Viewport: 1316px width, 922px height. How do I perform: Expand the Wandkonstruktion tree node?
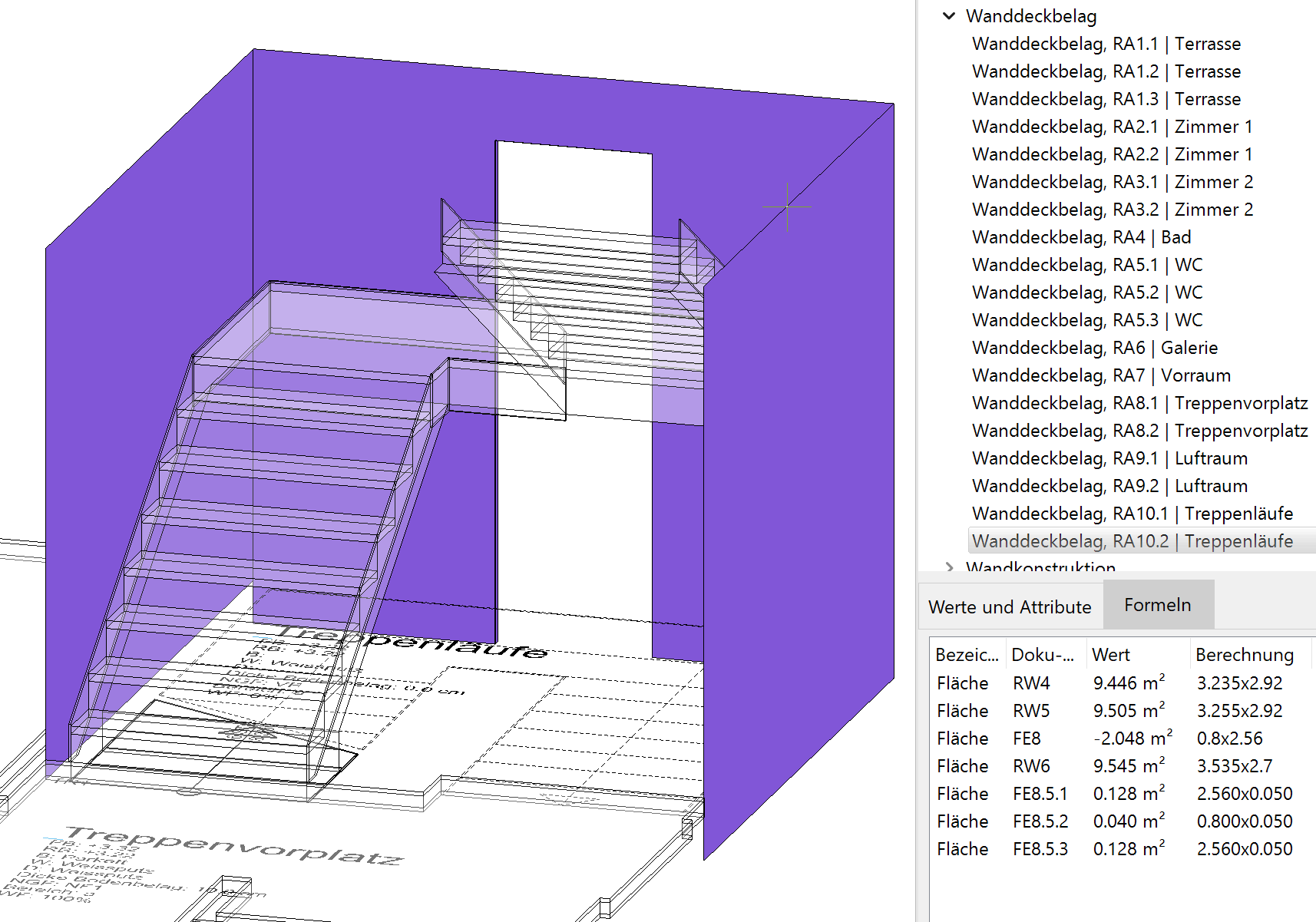(x=950, y=567)
